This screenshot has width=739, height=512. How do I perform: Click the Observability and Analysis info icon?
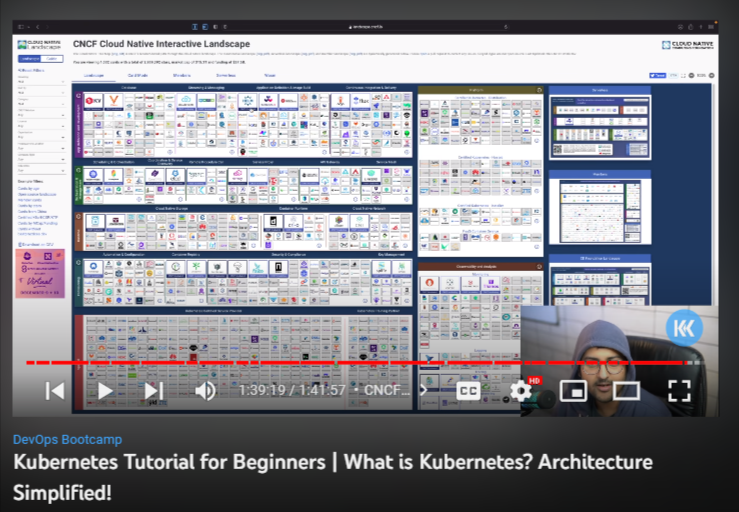pyautogui.click(x=539, y=266)
